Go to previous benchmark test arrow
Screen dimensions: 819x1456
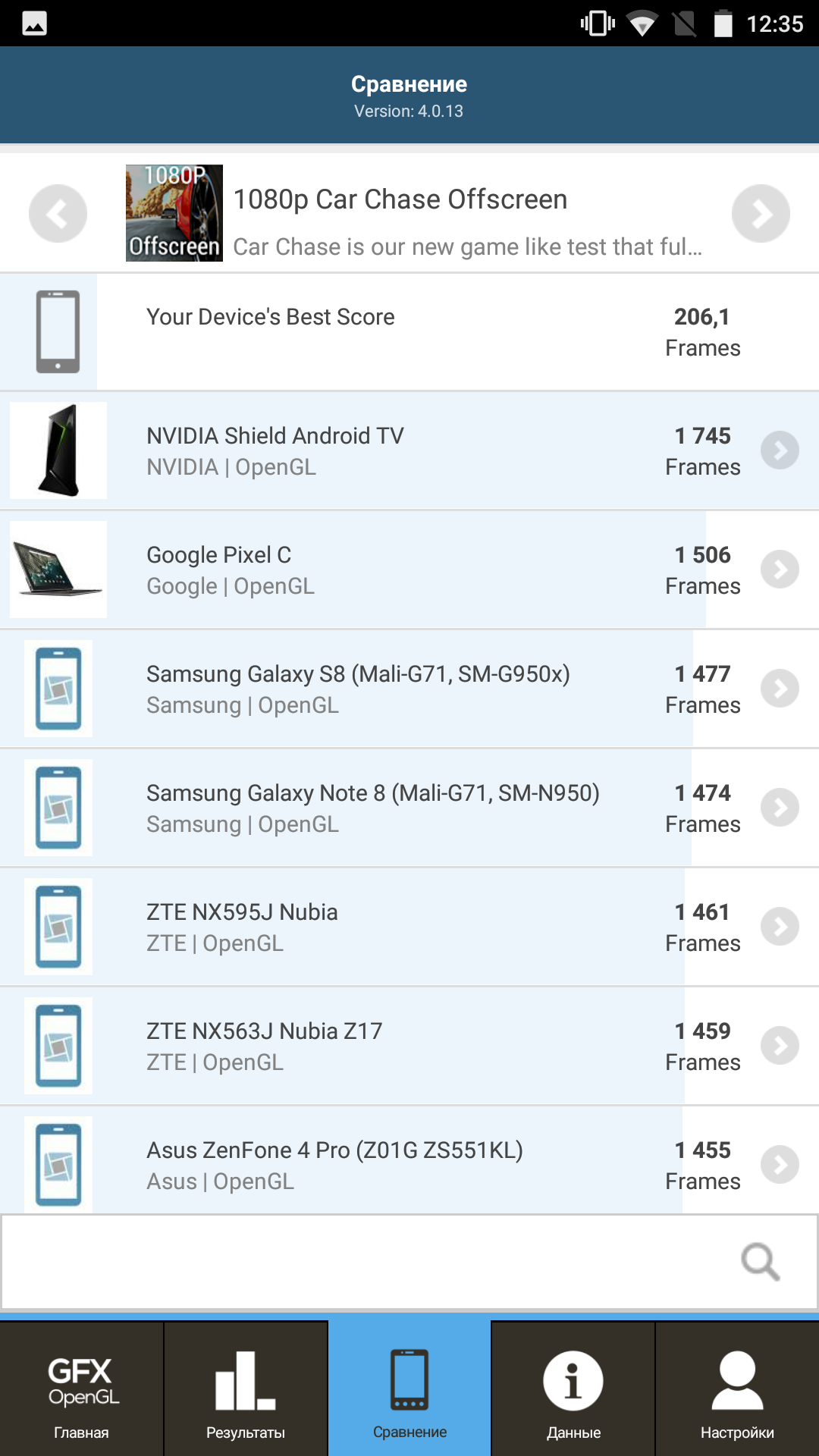(58, 214)
